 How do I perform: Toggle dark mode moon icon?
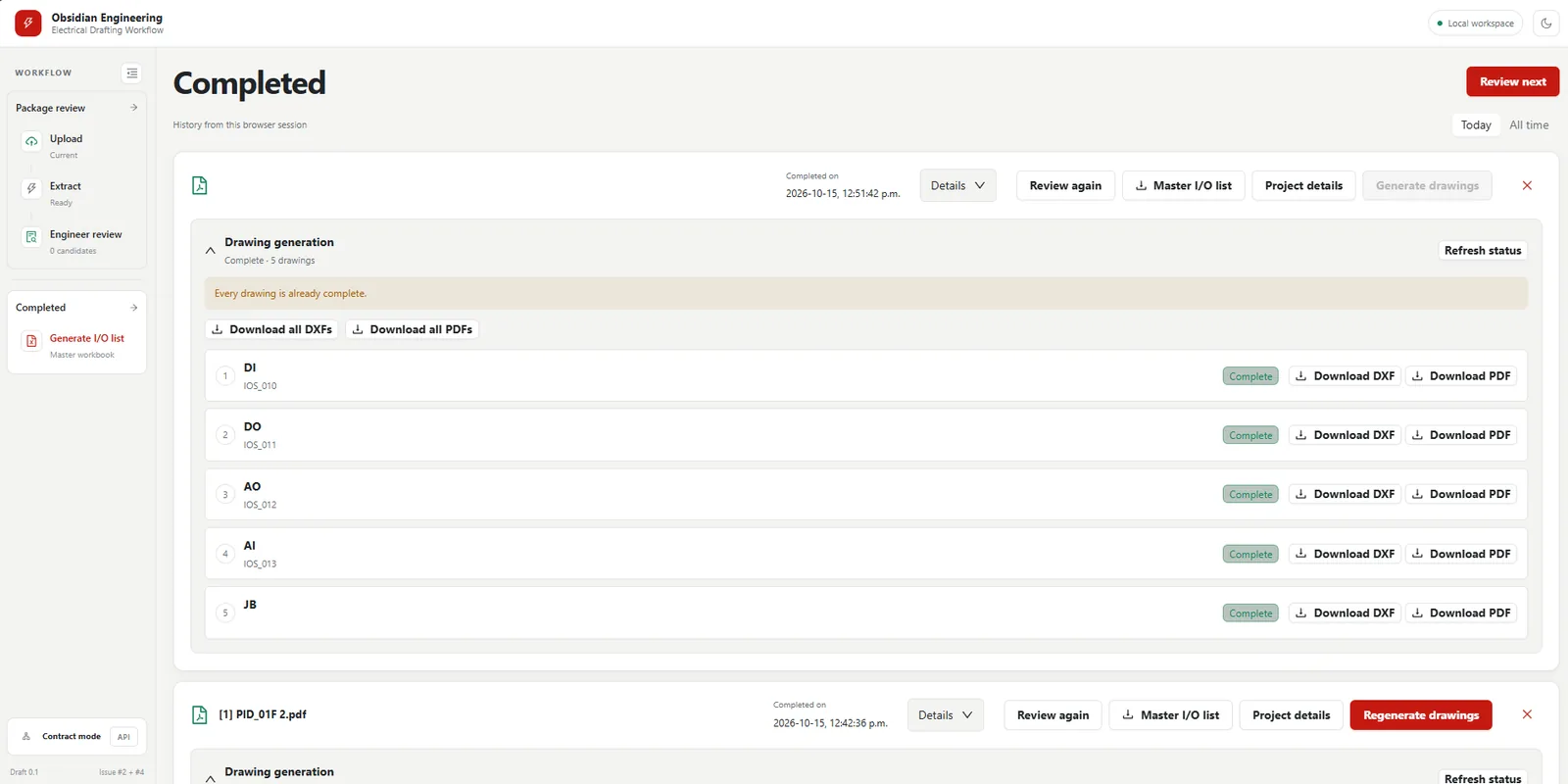click(1546, 24)
